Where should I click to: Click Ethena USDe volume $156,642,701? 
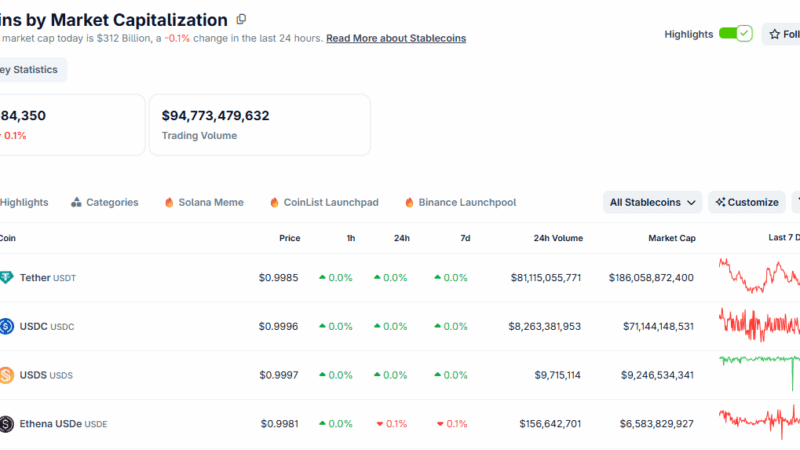[550, 424]
